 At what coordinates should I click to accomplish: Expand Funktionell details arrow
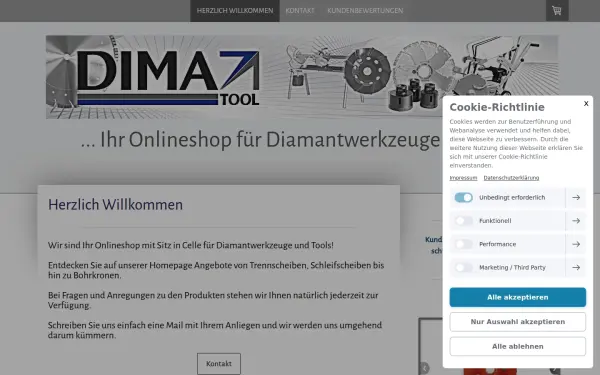pyautogui.click(x=576, y=221)
